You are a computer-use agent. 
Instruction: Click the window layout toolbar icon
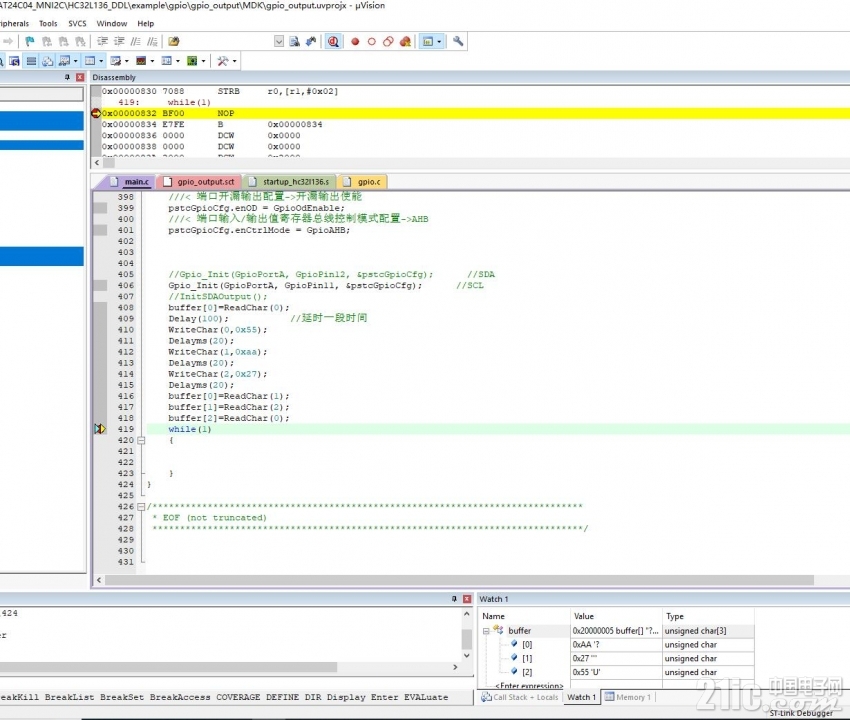coord(428,41)
